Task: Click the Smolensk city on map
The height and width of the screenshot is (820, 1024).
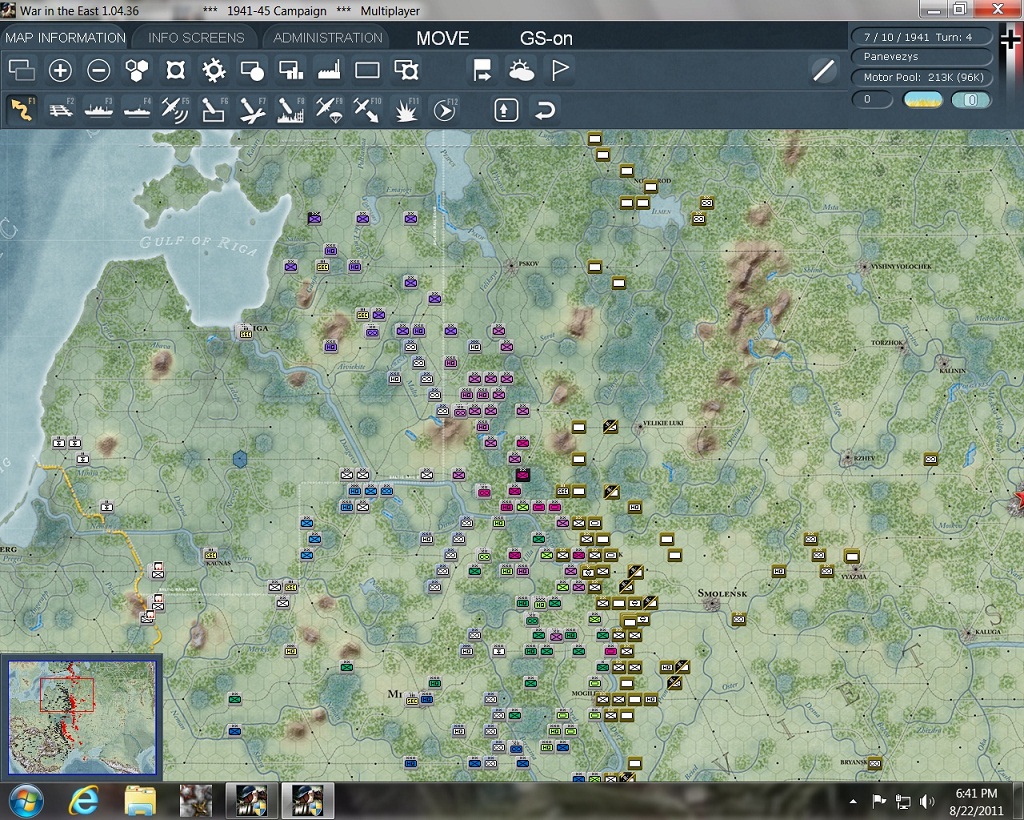Action: 711,604
